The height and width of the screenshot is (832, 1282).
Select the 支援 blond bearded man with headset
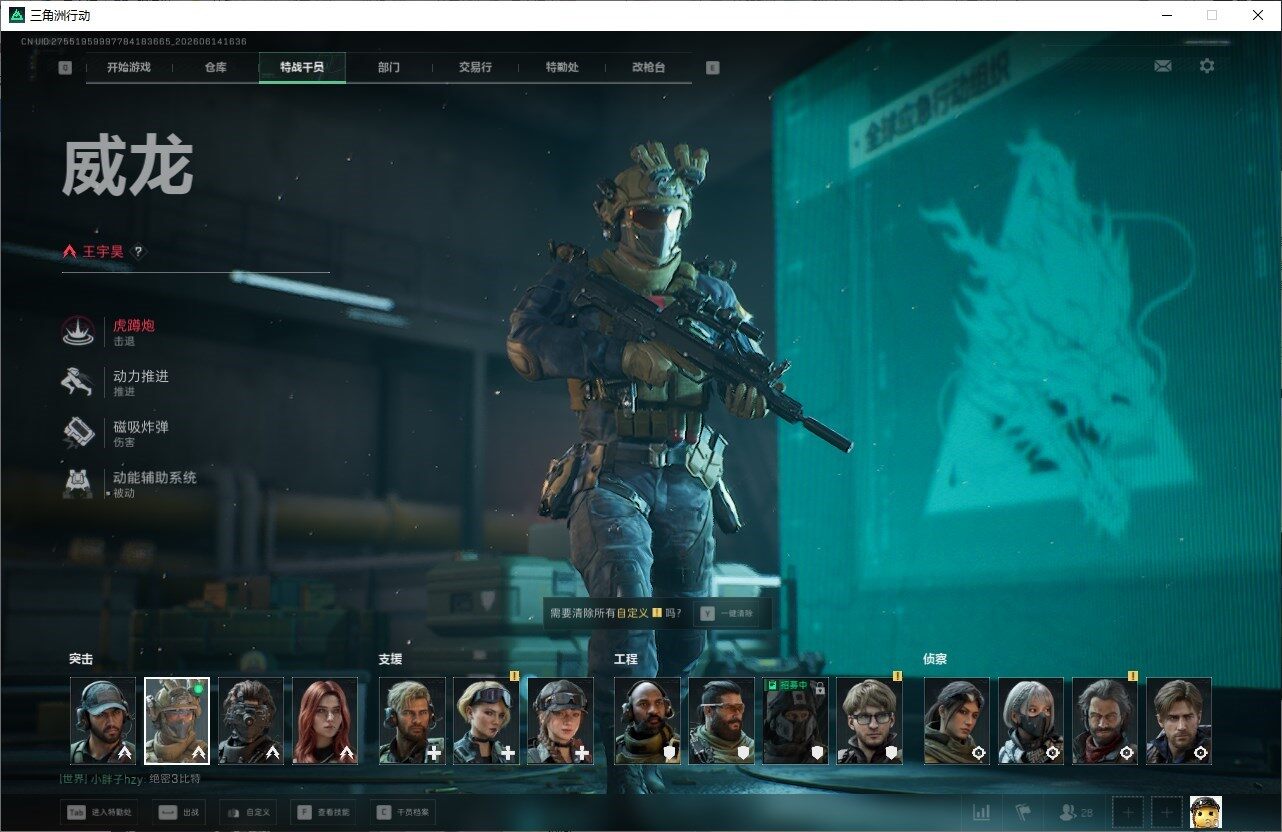click(412, 721)
